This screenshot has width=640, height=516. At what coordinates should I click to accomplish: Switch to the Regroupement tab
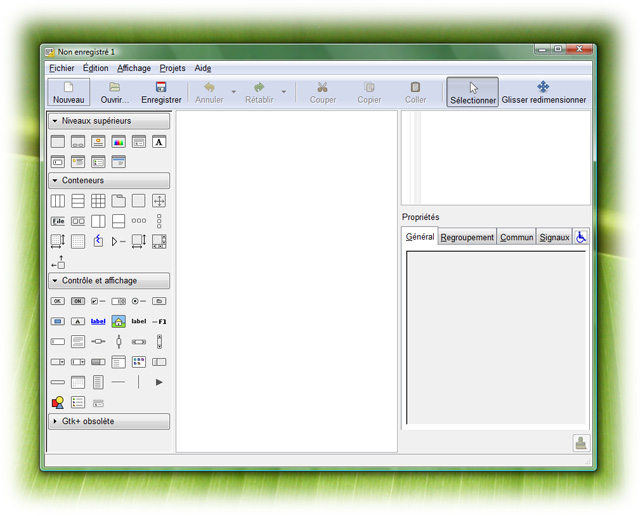467,237
